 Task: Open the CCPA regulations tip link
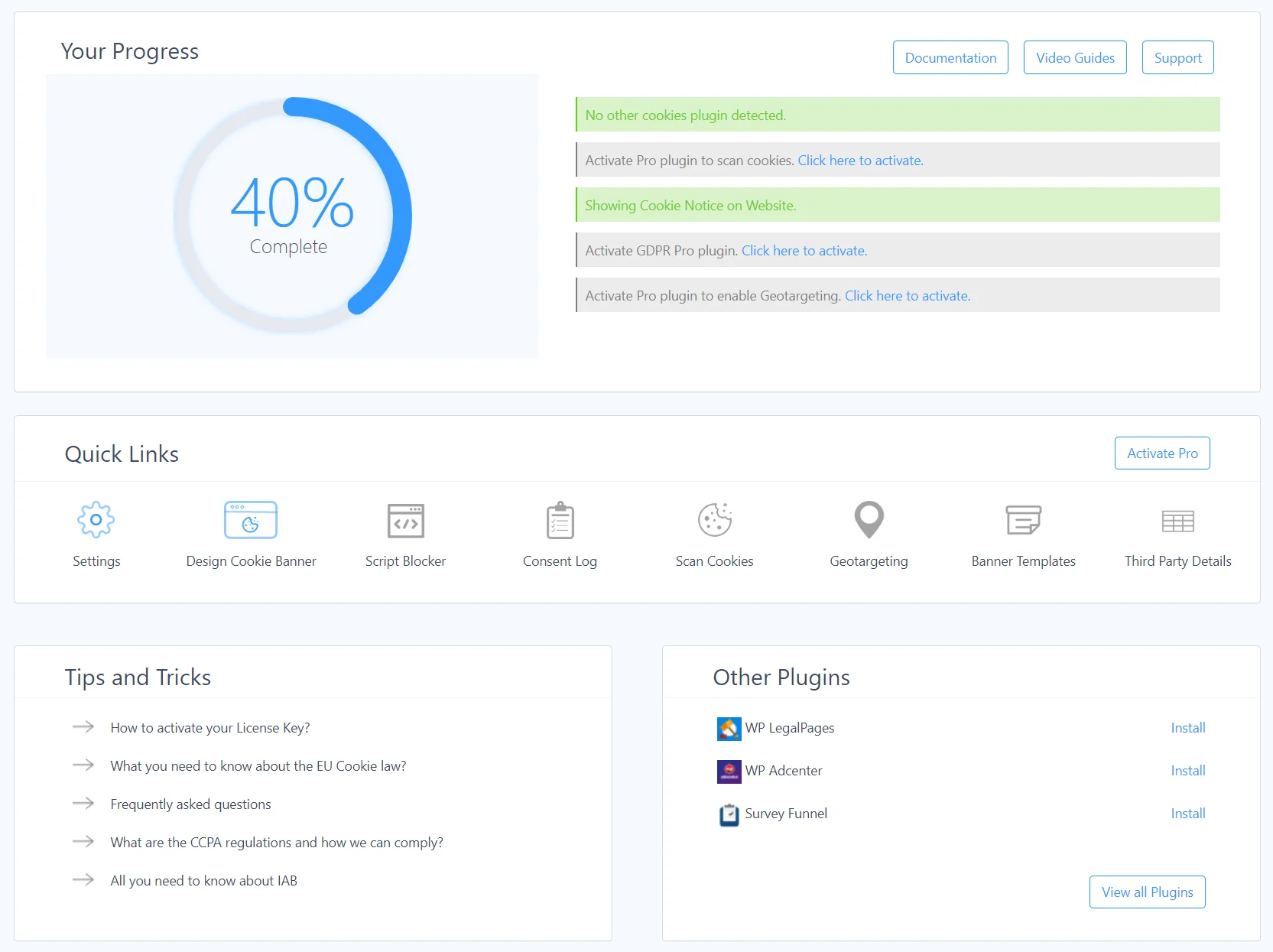(277, 843)
